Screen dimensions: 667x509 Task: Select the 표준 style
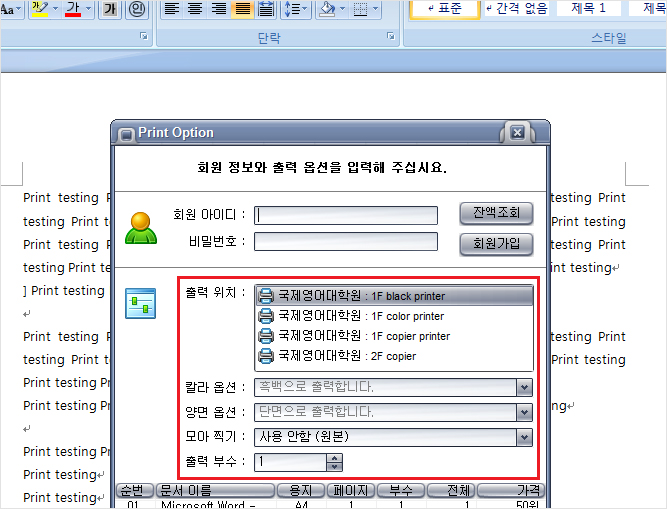445,9
